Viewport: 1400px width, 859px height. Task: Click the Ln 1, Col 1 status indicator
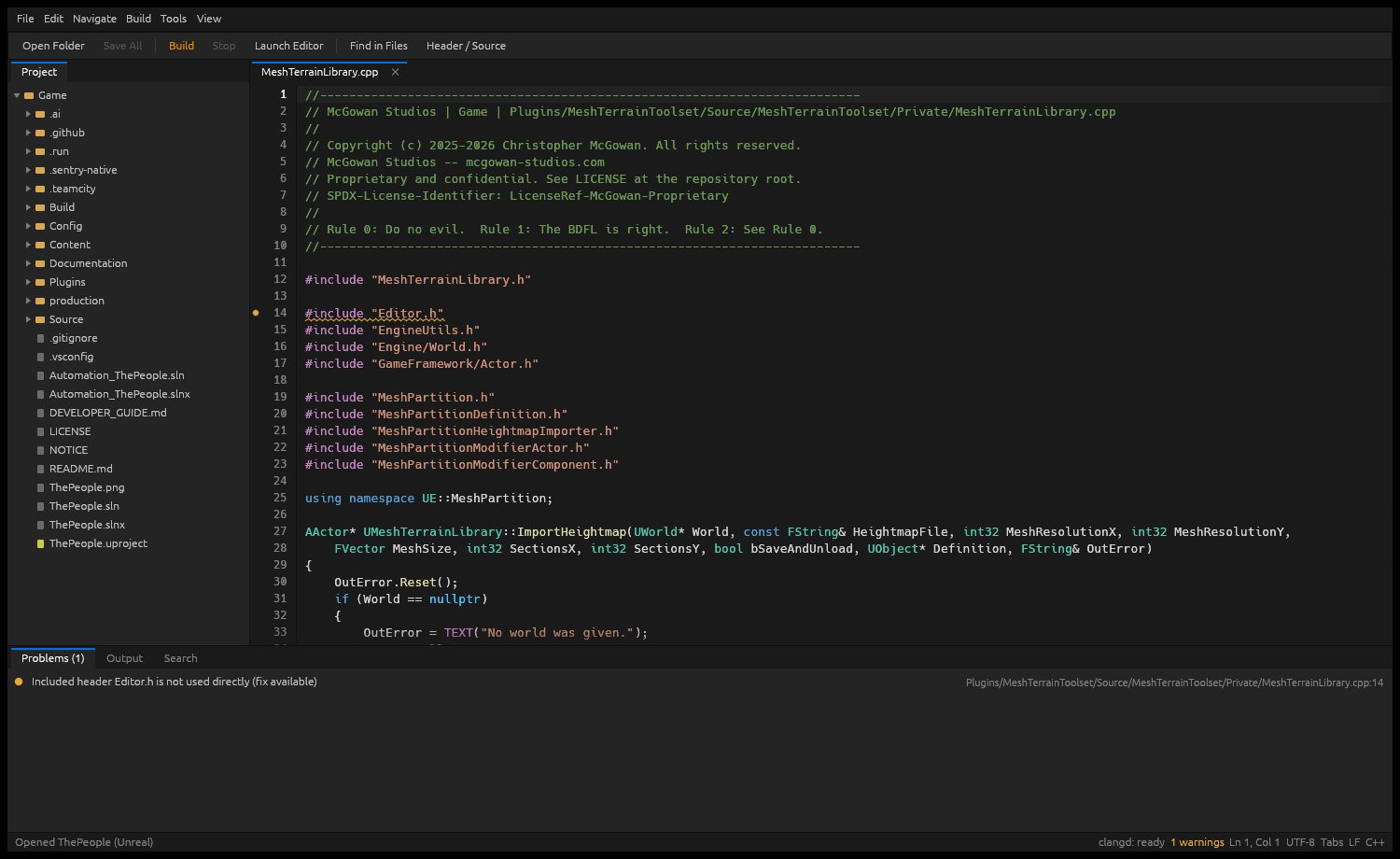click(x=1254, y=842)
